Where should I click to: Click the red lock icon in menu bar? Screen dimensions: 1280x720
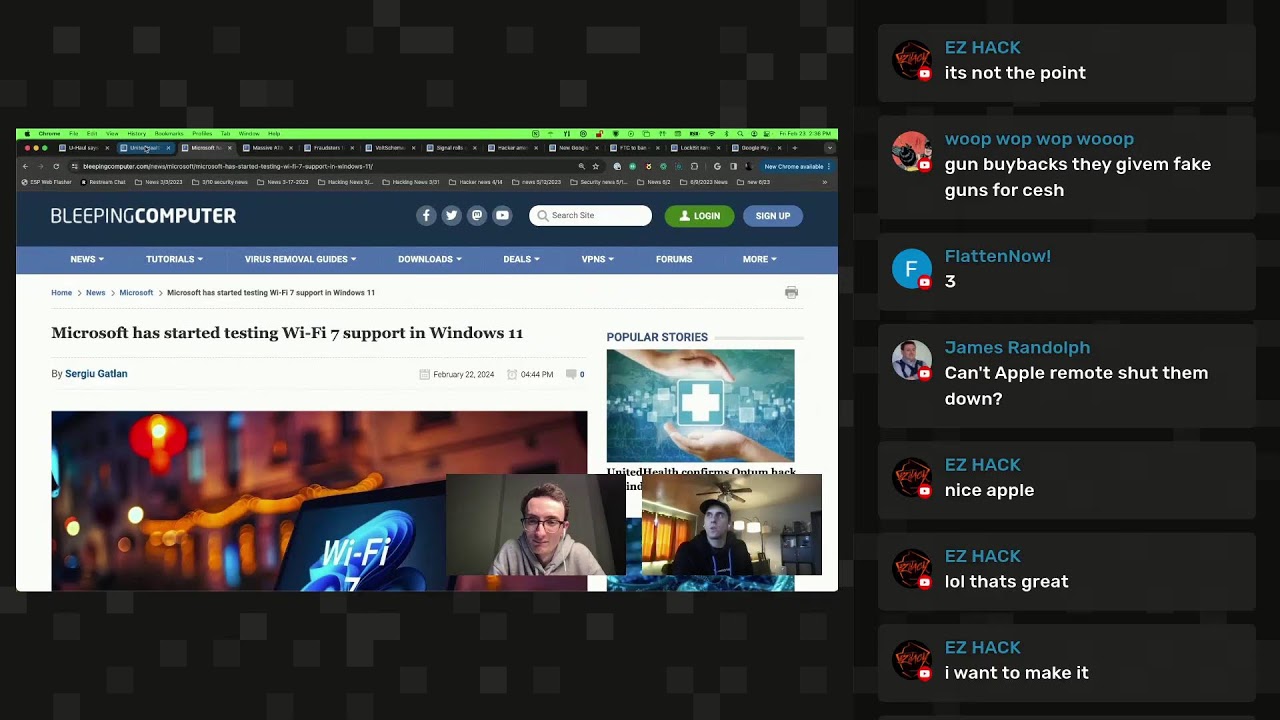pos(599,133)
